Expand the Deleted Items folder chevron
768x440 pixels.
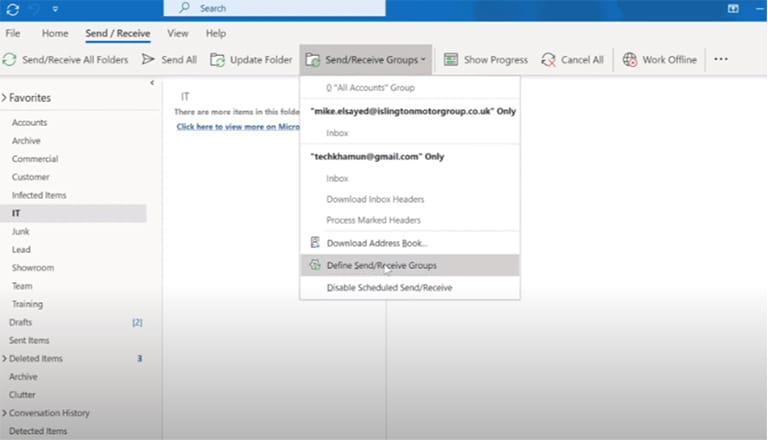pos(4,358)
